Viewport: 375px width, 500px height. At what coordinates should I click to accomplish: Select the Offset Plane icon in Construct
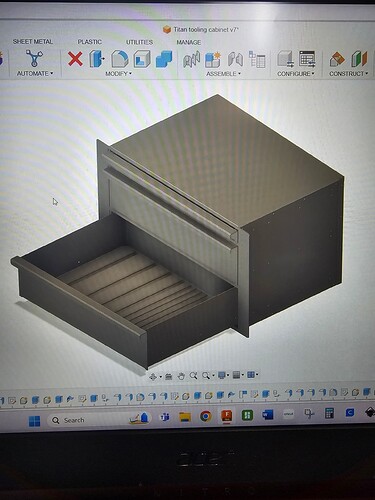(337, 59)
